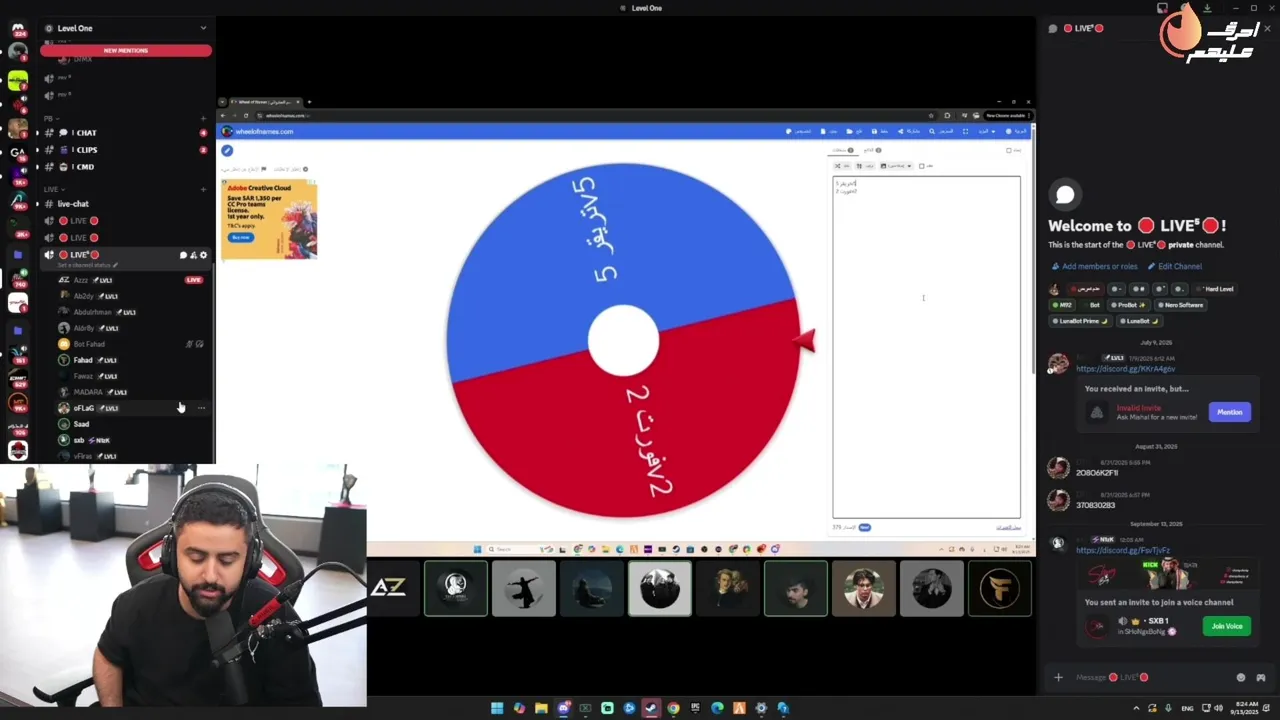Select the gold F logo participant tile
1280x720 pixels.
(x=999, y=588)
